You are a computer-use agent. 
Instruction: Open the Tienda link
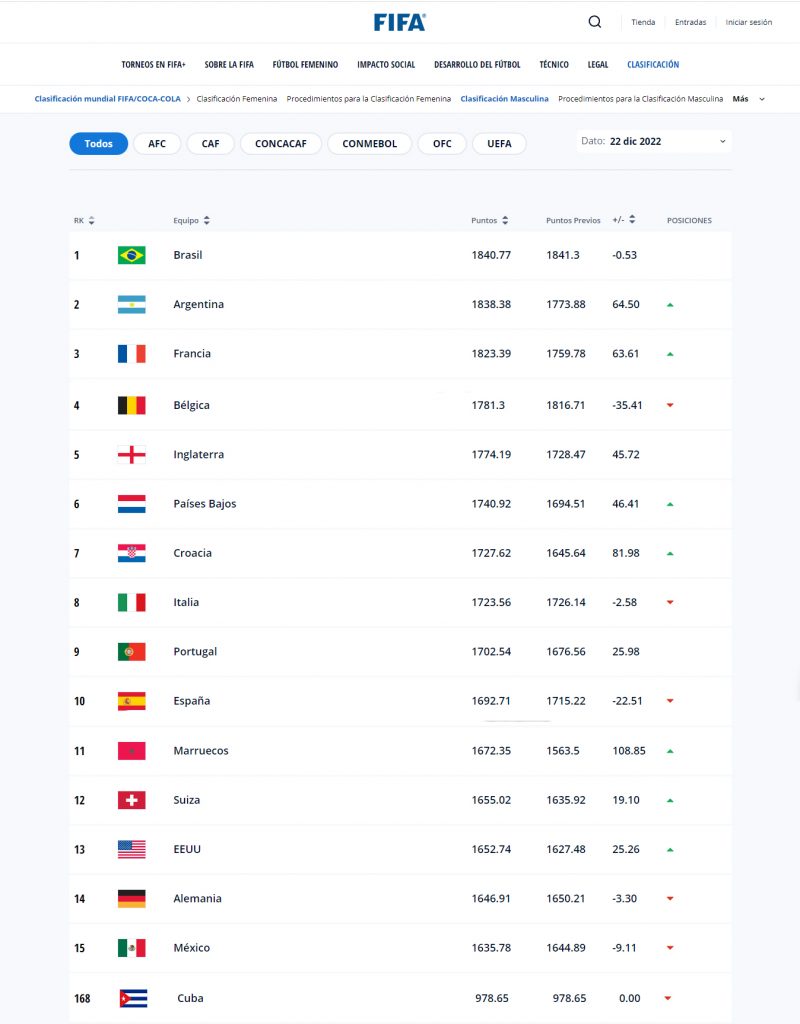pos(643,21)
